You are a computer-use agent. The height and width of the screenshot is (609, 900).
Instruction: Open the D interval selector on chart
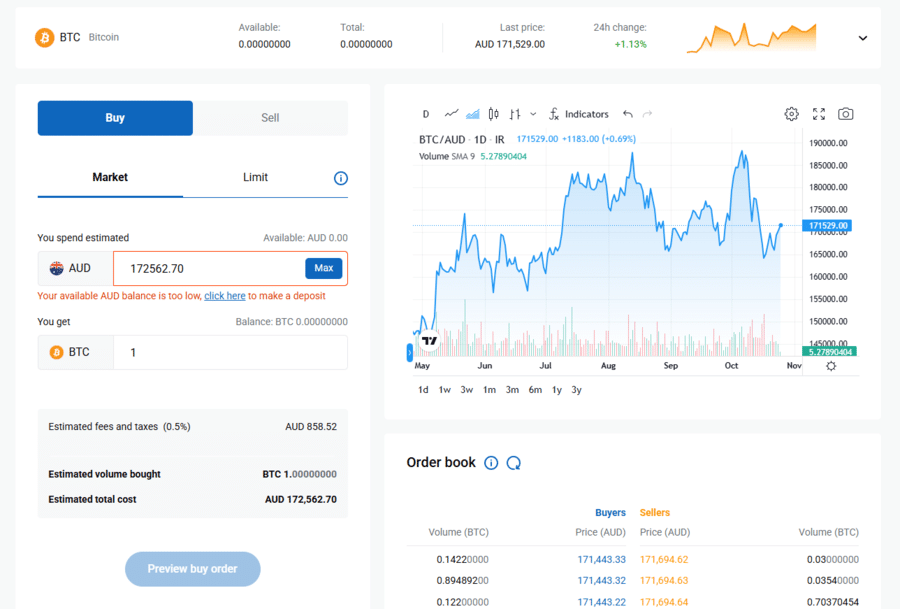pyautogui.click(x=425, y=114)
